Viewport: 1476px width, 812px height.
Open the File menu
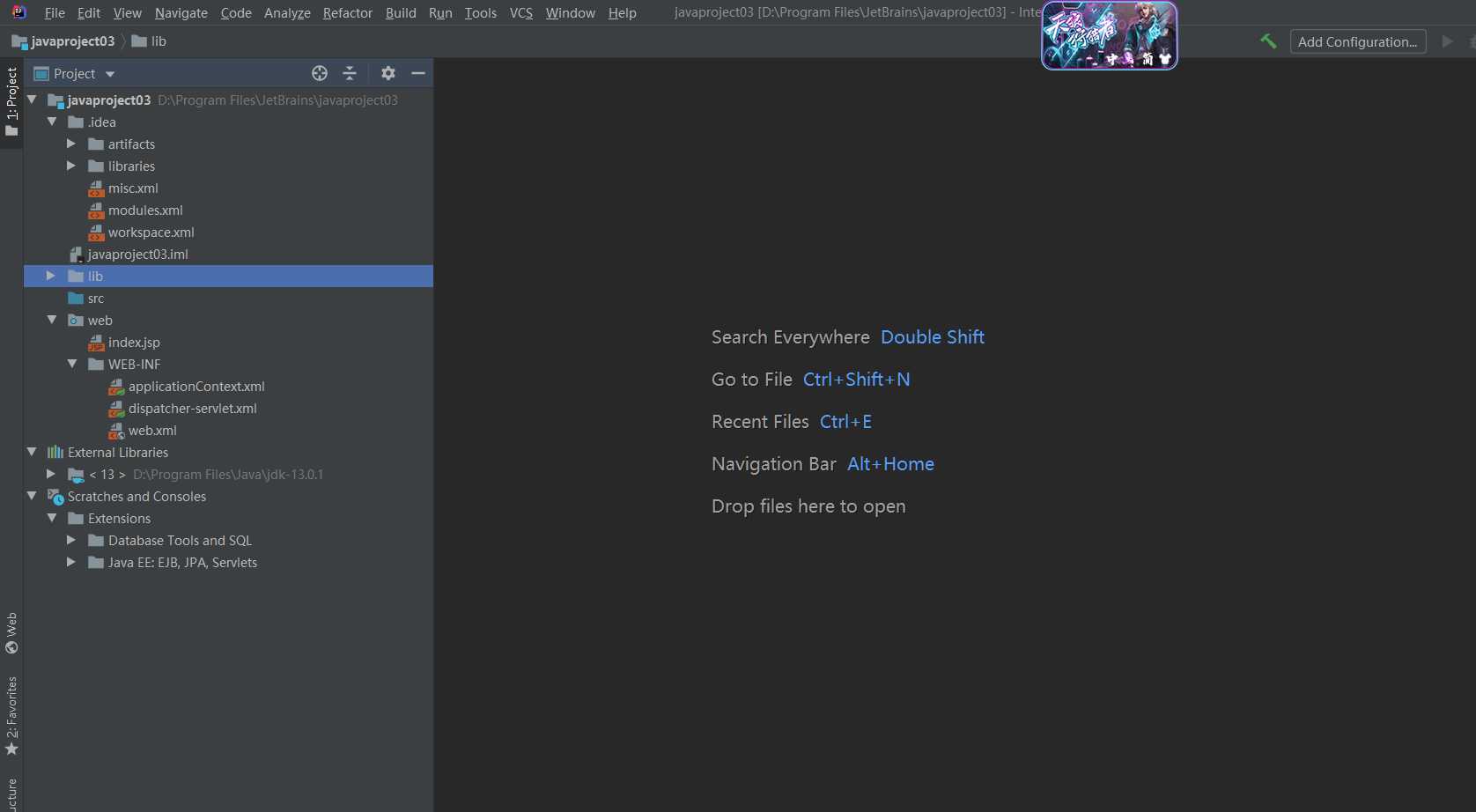coord(55,13)
